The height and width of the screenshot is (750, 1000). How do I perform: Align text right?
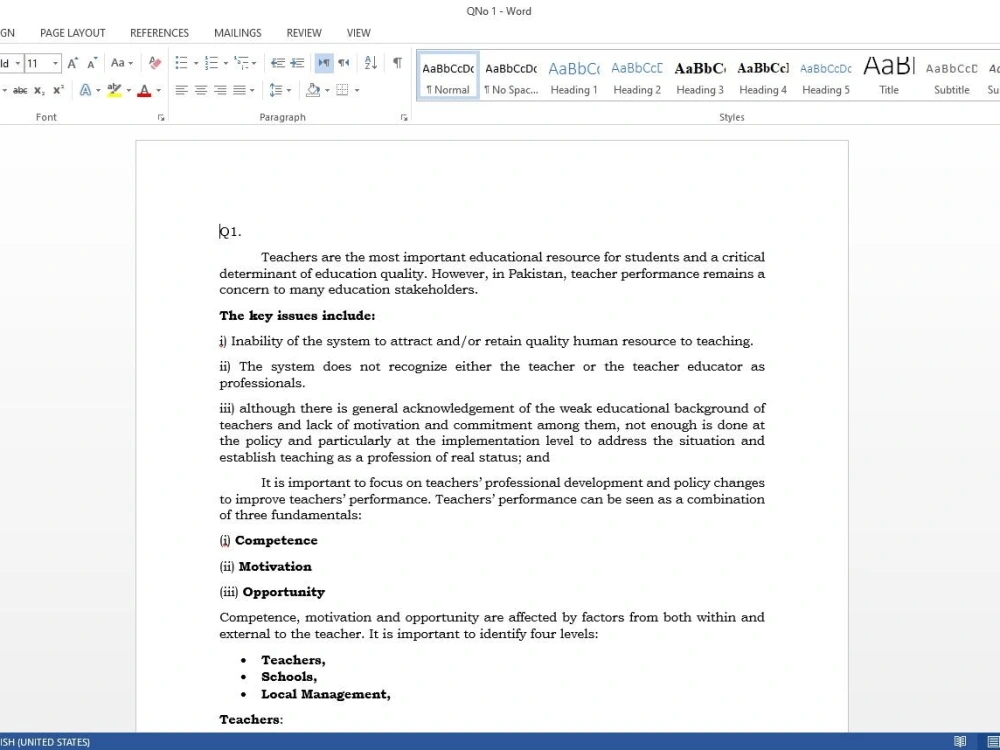point(220,91)
